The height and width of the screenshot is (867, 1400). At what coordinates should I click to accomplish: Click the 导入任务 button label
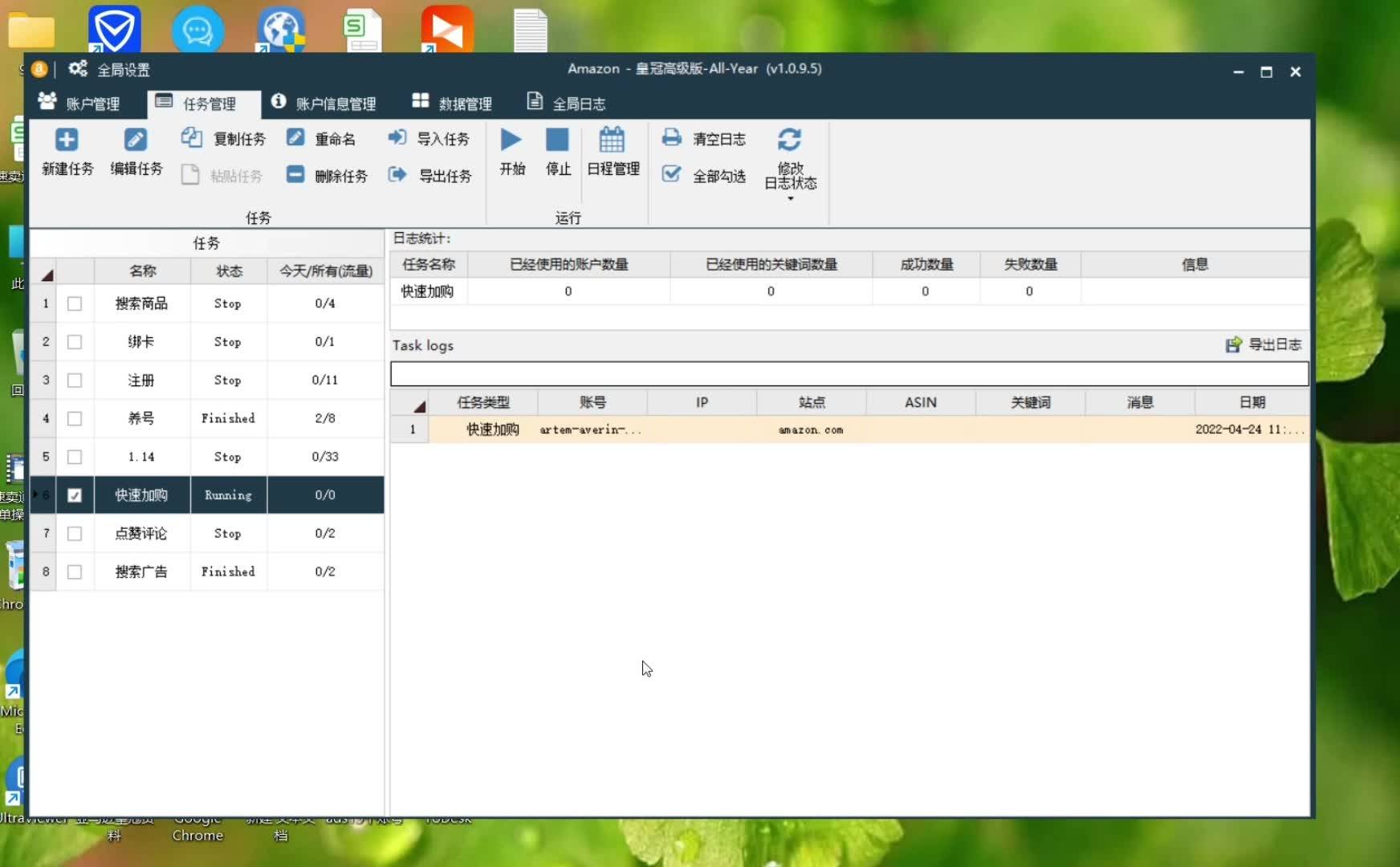pos(443,139)
